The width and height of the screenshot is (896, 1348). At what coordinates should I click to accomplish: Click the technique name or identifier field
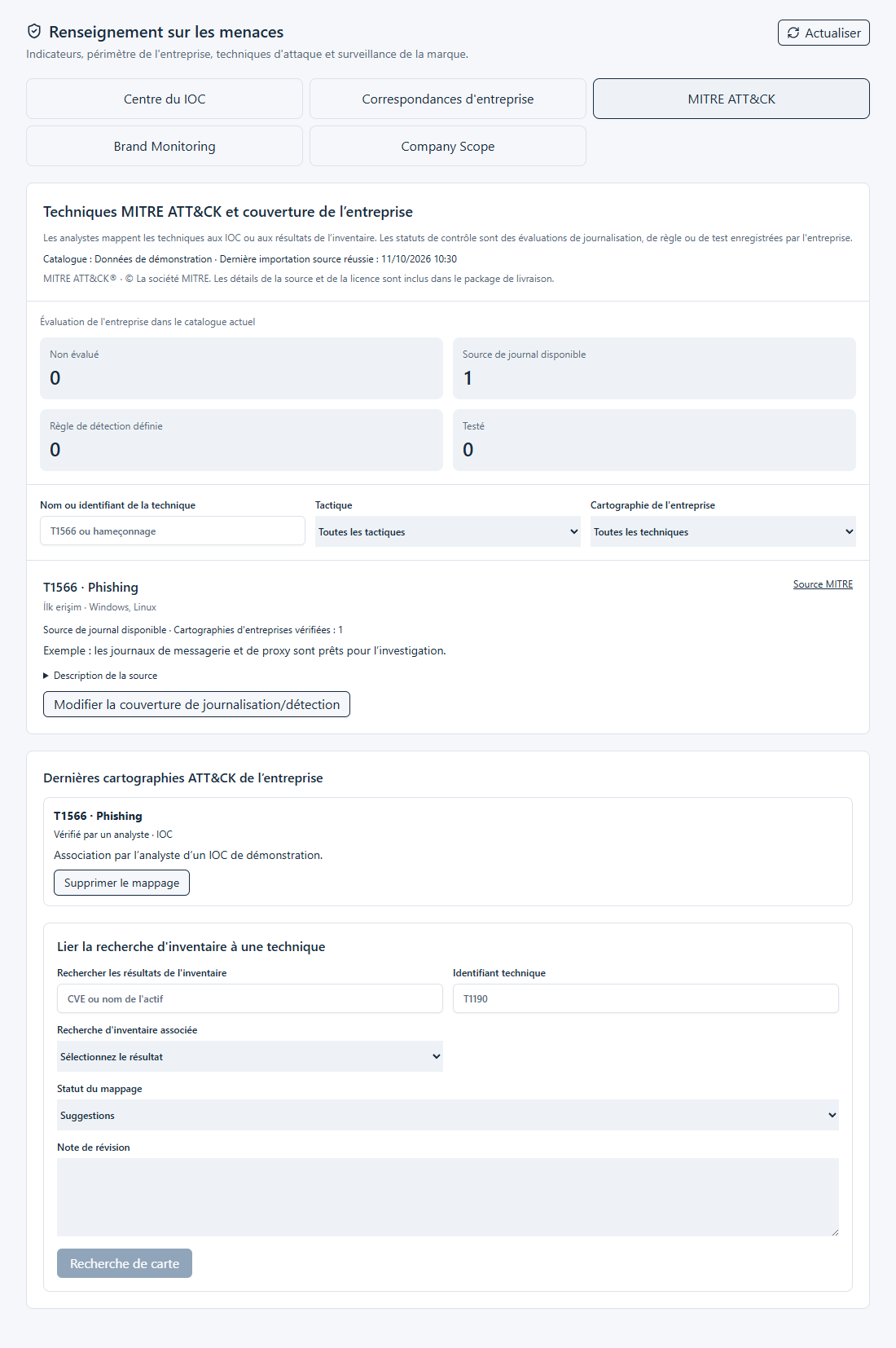[x=173, y=531]
